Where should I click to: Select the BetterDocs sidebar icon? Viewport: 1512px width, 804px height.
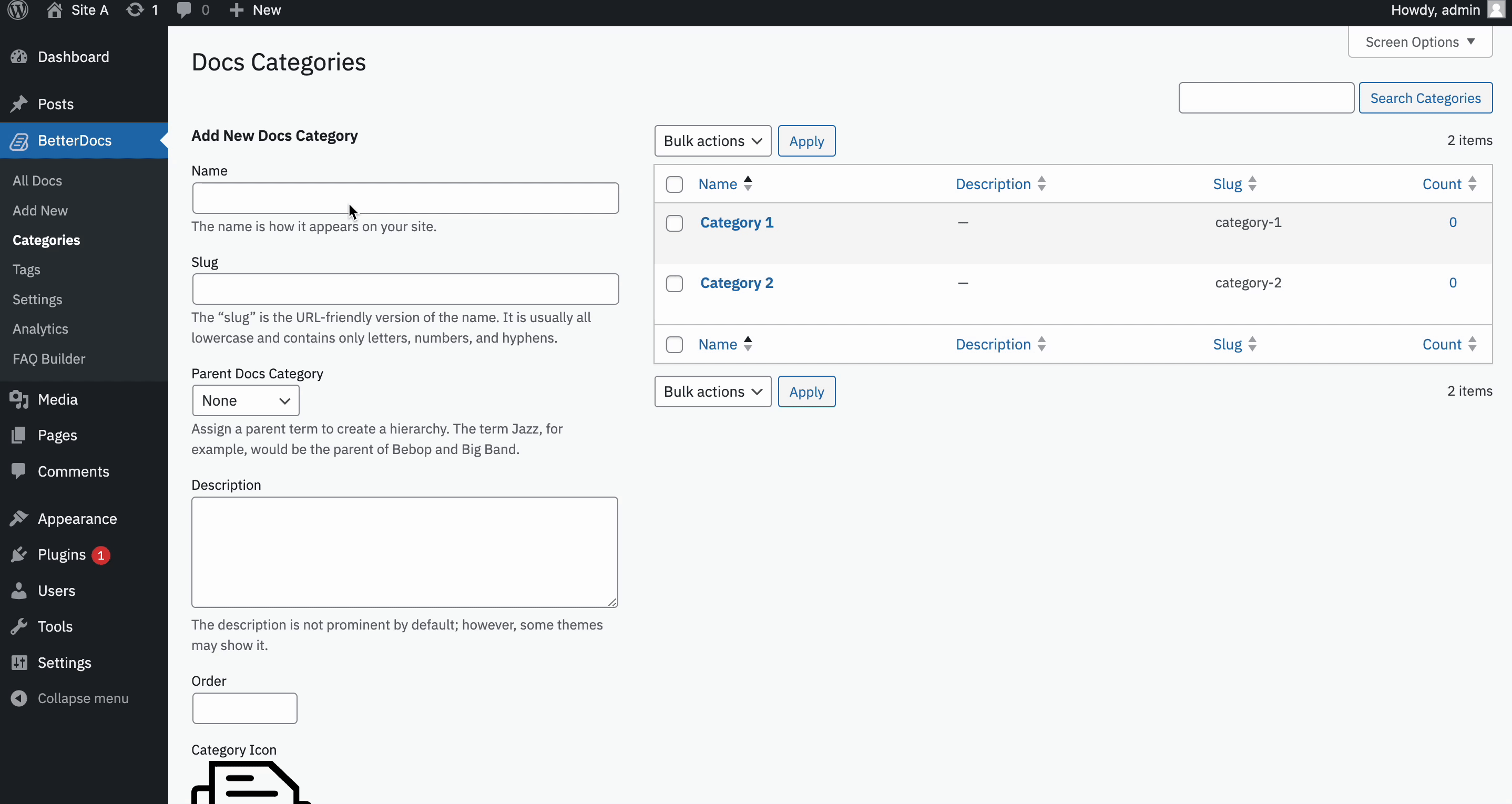[20, 141]
